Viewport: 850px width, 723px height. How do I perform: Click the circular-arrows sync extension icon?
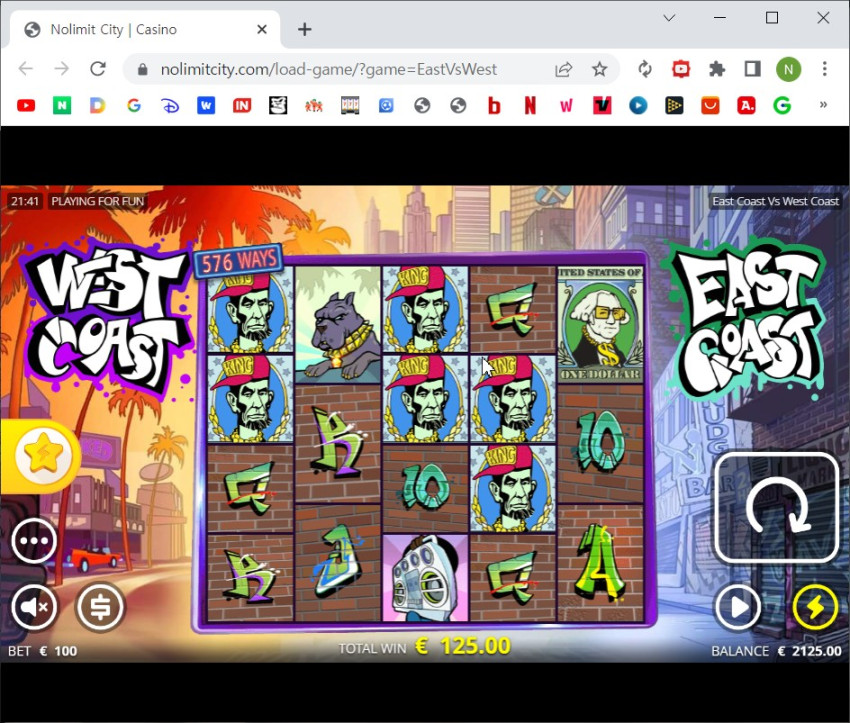click(x=645, y=69)
